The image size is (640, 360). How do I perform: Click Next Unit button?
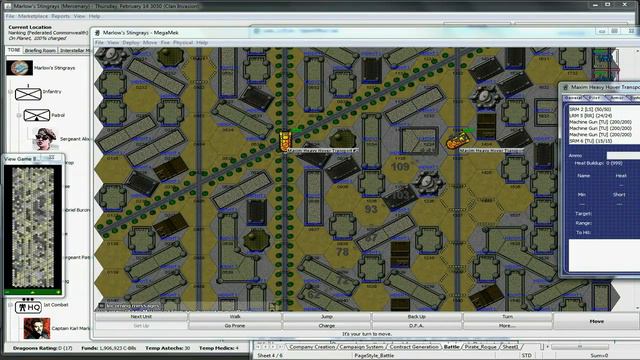(x=141, y=317)
